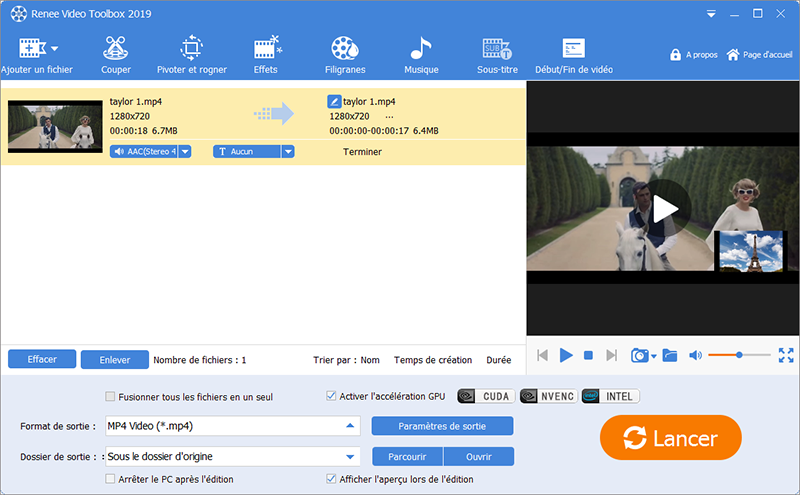Viewport: 800px width, 495px height.
Task: Open the Aucun subtitle dropdown arrow
Action: 288,152
